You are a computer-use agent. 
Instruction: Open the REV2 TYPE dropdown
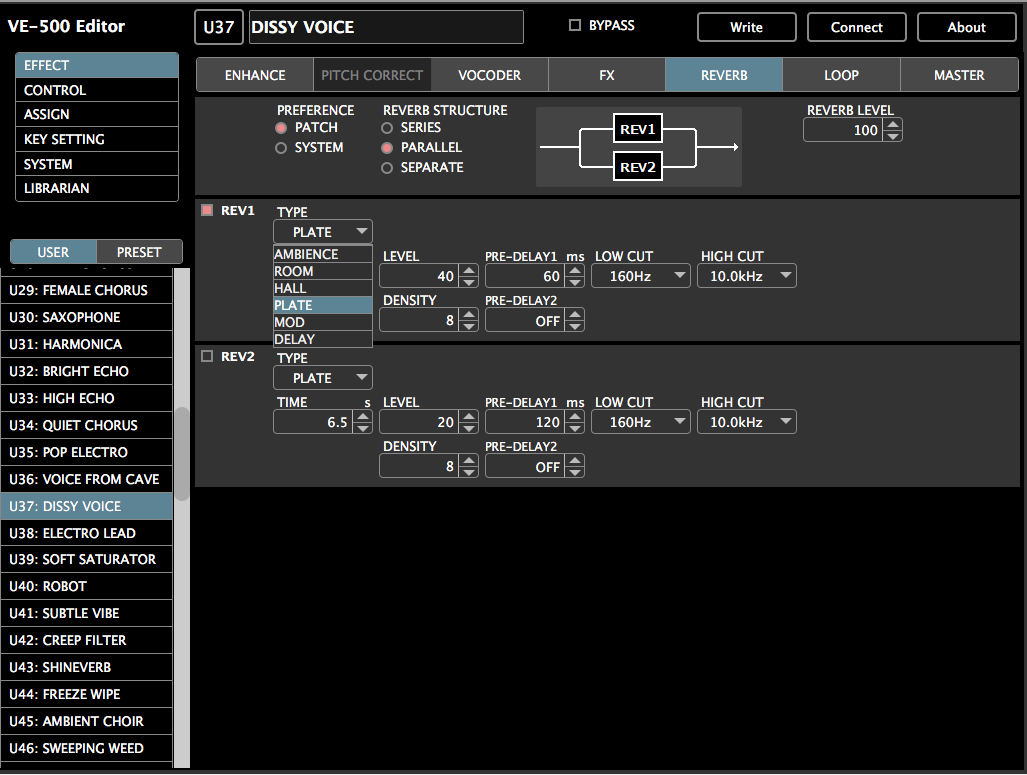click(322, 377)
